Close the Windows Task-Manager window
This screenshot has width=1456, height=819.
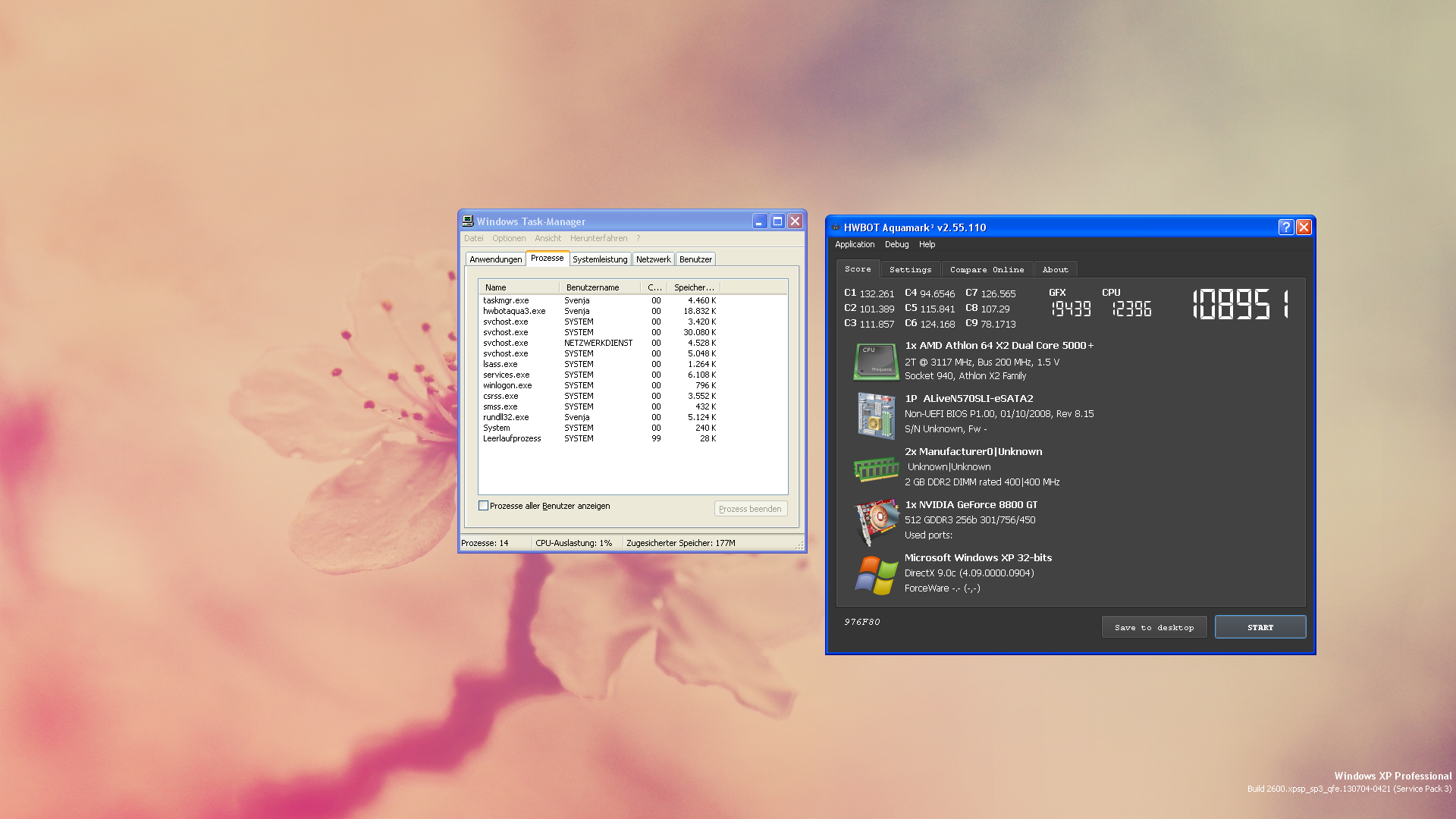[x=795, y=221]
